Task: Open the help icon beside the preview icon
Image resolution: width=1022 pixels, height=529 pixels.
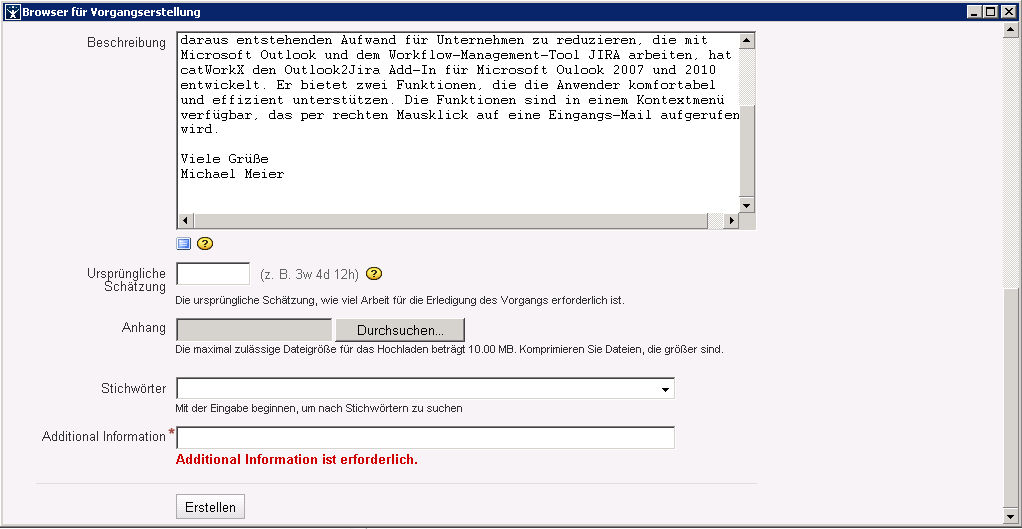Action: [205, 243]
